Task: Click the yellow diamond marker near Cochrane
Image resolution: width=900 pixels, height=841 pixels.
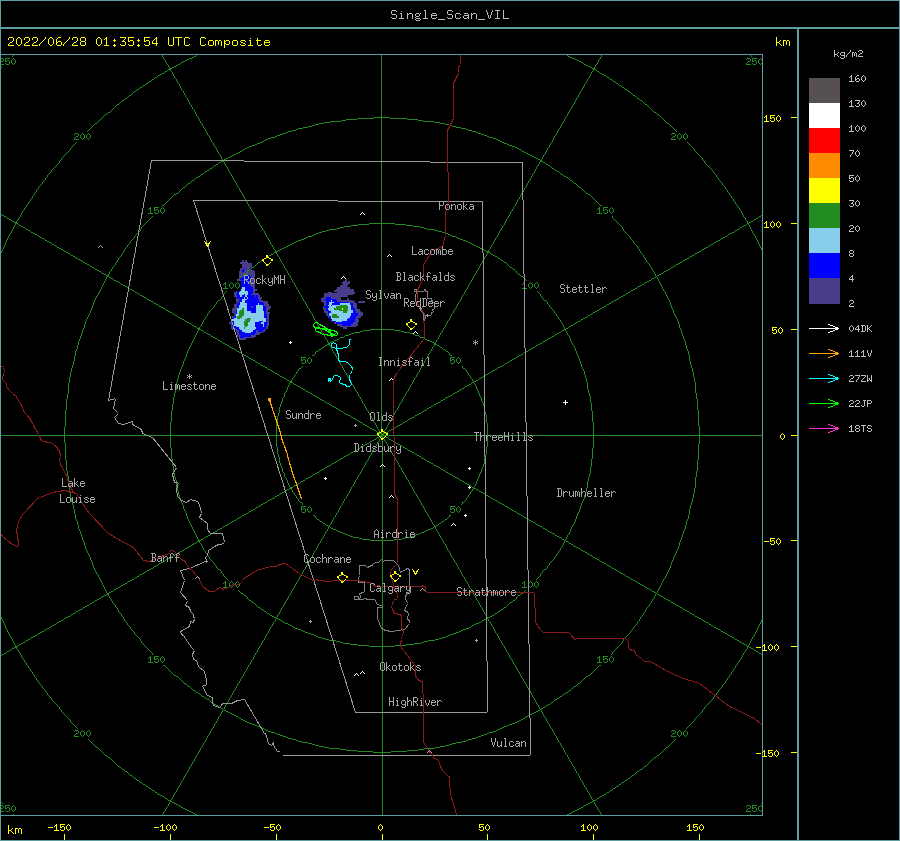Action: coord(343,578)
